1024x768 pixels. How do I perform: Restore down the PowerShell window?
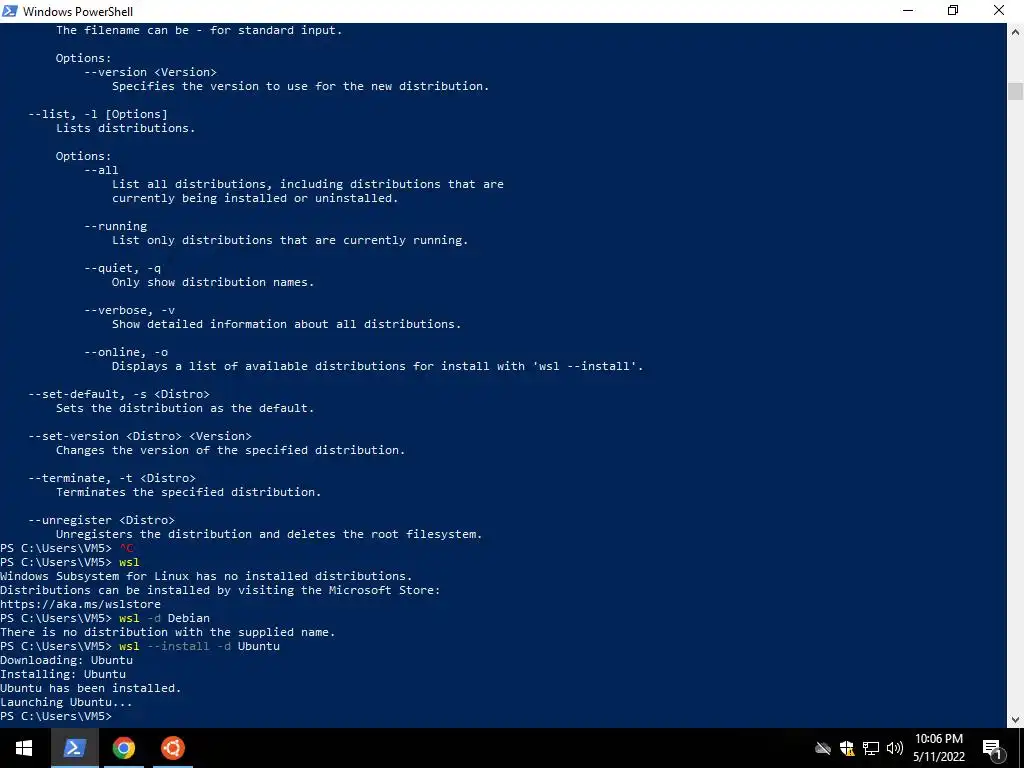point(953,11)
